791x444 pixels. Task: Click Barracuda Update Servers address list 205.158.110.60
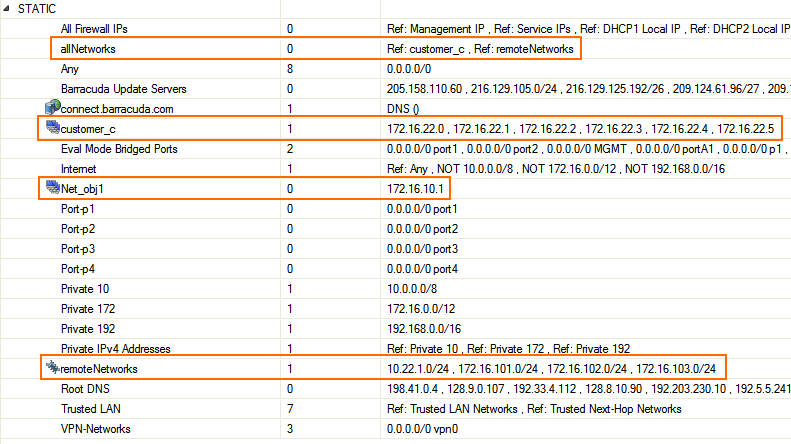pyautogui.click(x=589, y=89)
